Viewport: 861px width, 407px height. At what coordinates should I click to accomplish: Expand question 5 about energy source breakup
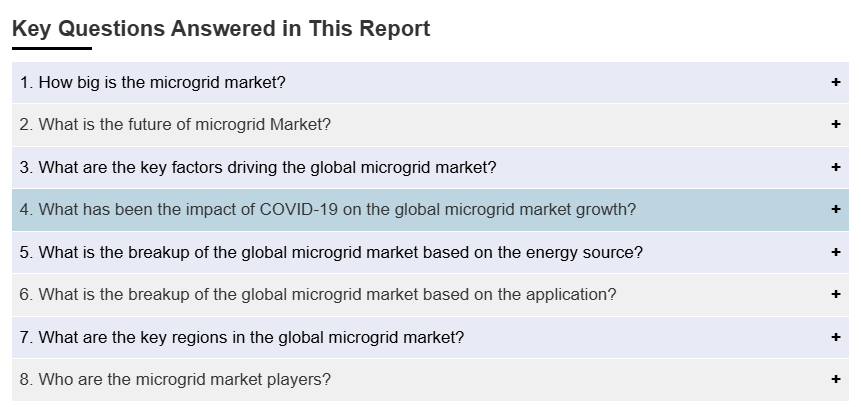pyautogui.click(x=331, y=253)
